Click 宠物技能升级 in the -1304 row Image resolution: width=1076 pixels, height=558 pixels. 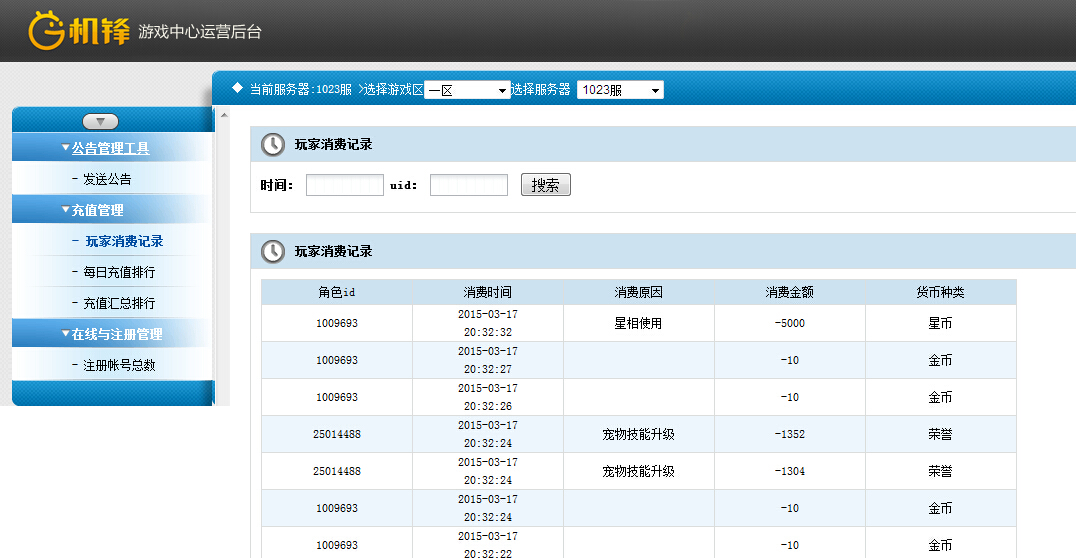click(x=638, y=472)
